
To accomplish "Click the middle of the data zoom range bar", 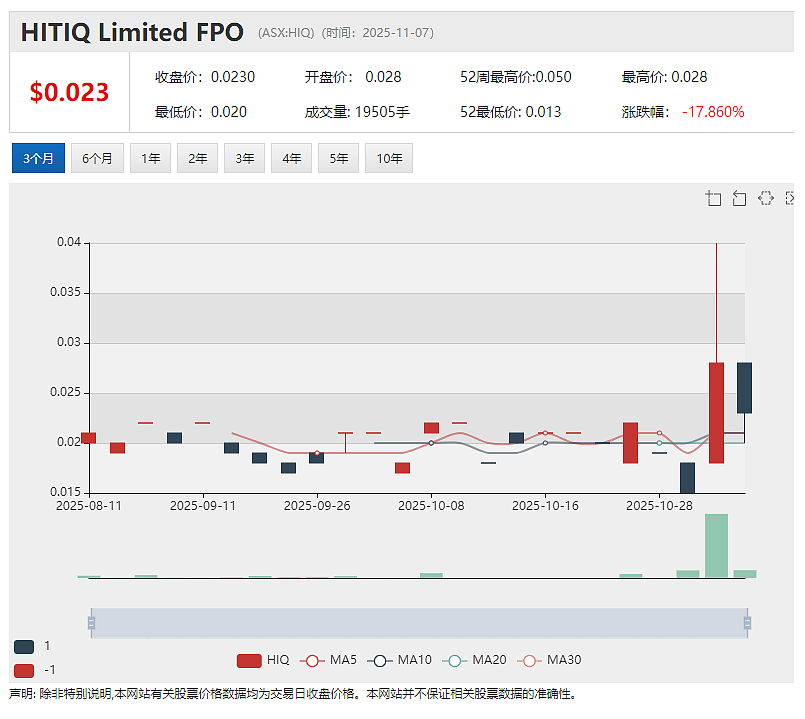I will [x=419, y=623].
